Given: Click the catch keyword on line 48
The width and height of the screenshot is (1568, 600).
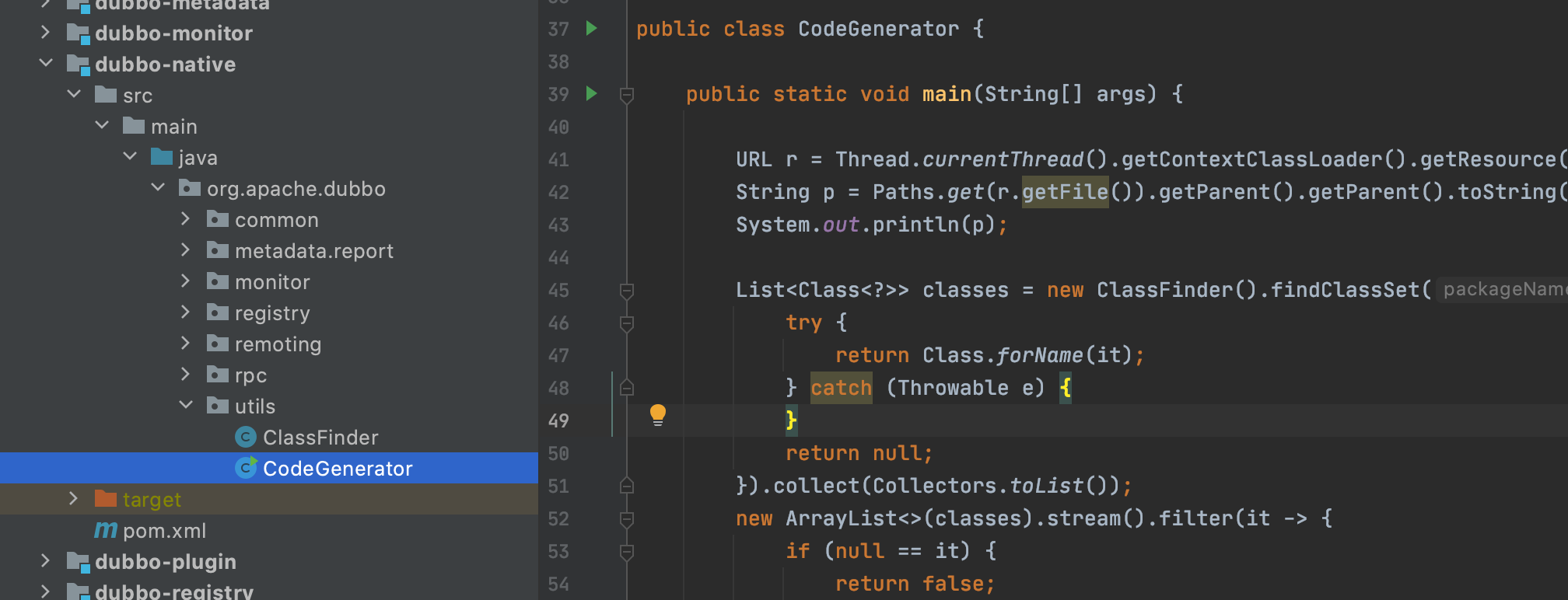Looking at the screenshot, I should tap(841, 388).
